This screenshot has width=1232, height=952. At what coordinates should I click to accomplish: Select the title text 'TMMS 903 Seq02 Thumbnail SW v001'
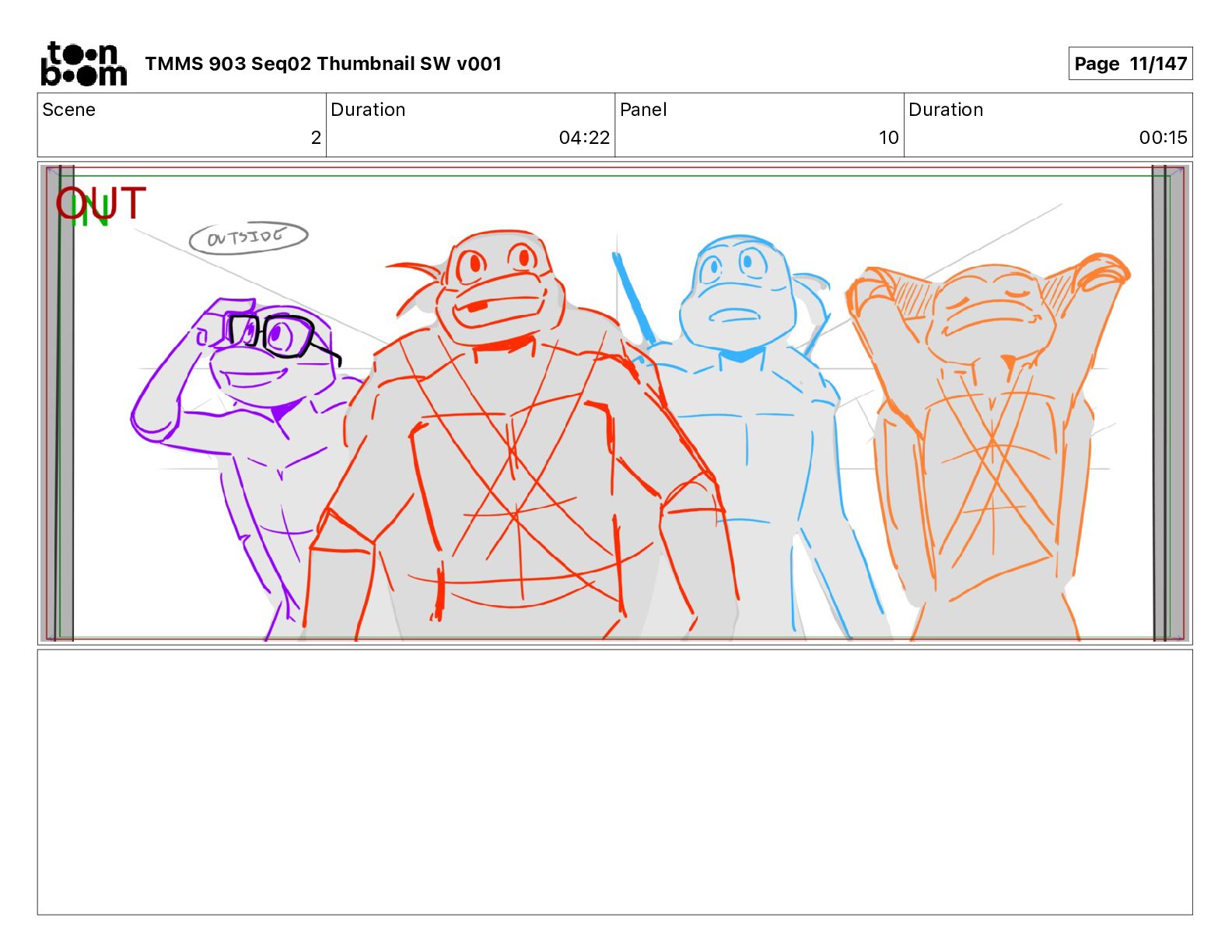point(323,64)
